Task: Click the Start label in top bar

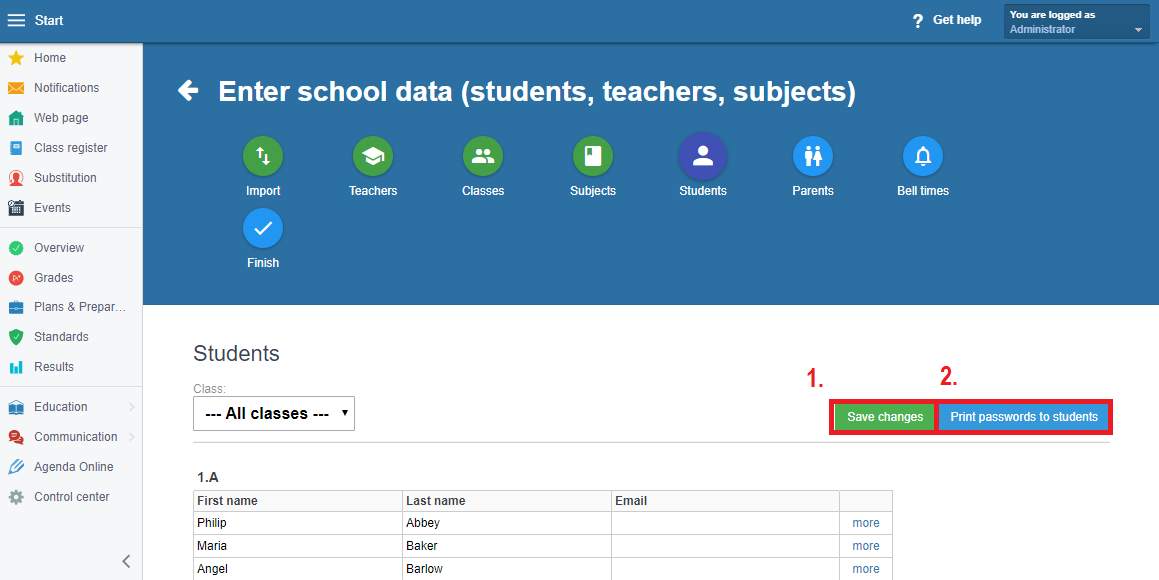Action: pyautogui.click(x=49, y=21)
